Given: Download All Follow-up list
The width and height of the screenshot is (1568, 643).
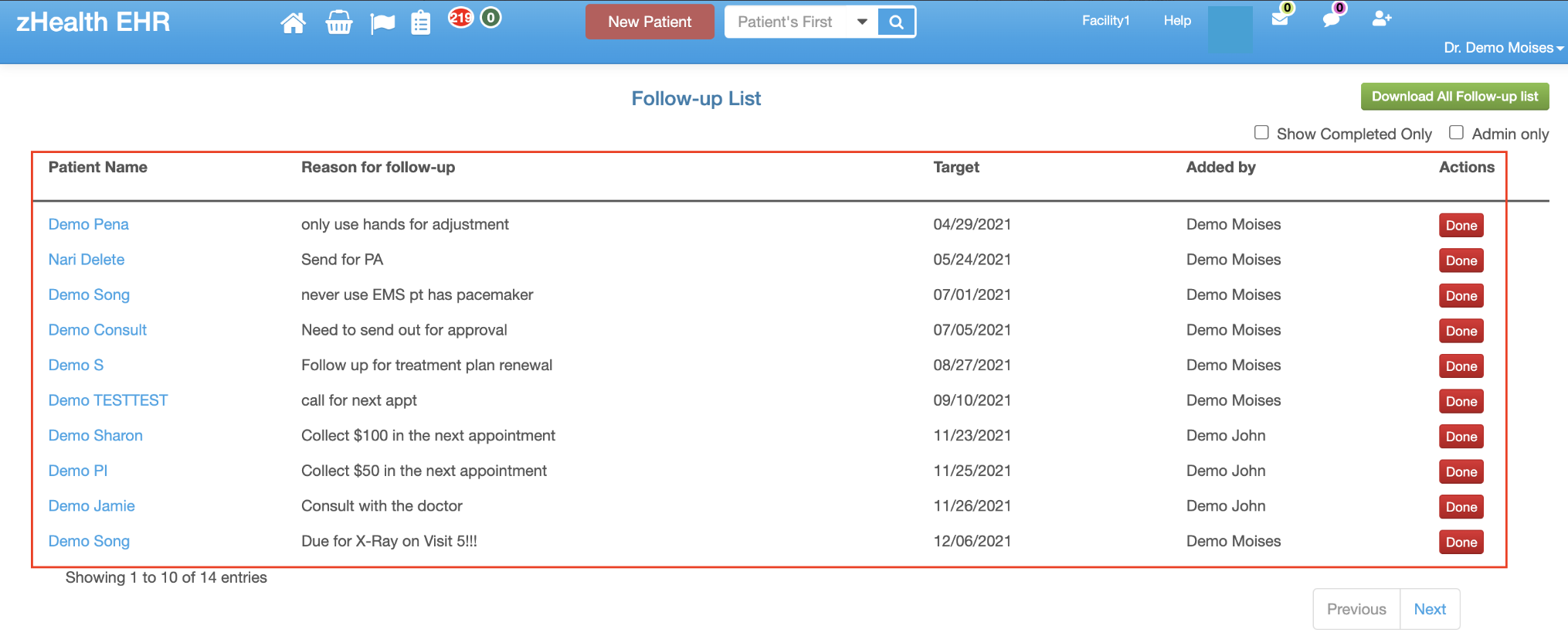Looking at the screenshot, I should pyautogui.click(x=1454, y=97).
